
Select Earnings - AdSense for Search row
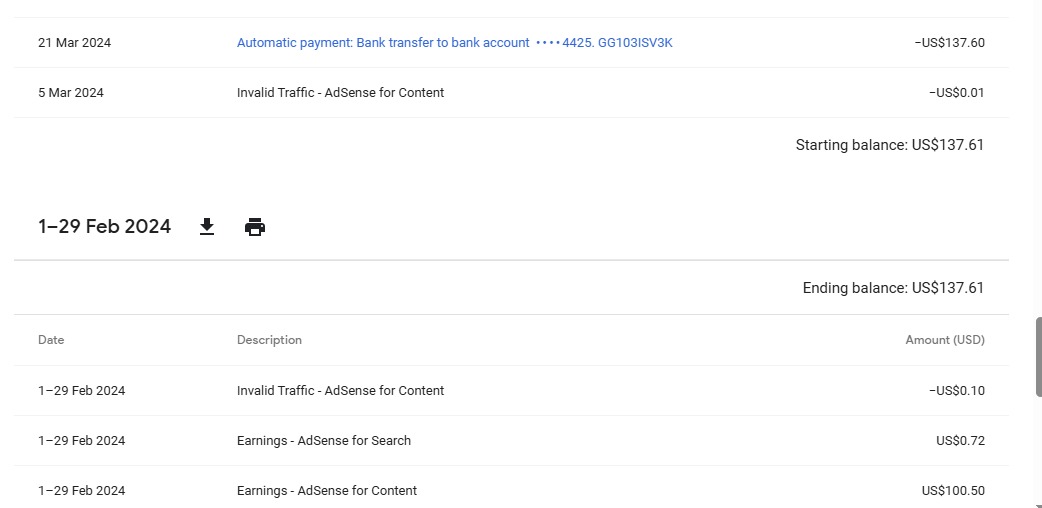(x=511, y=440)
